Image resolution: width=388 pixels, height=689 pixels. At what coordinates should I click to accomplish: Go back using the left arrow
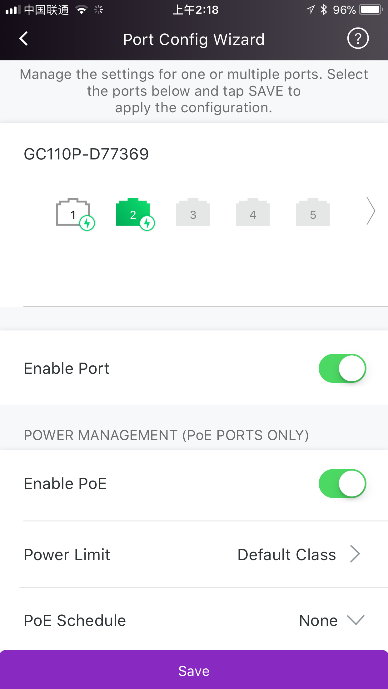[x=23, y=39]
